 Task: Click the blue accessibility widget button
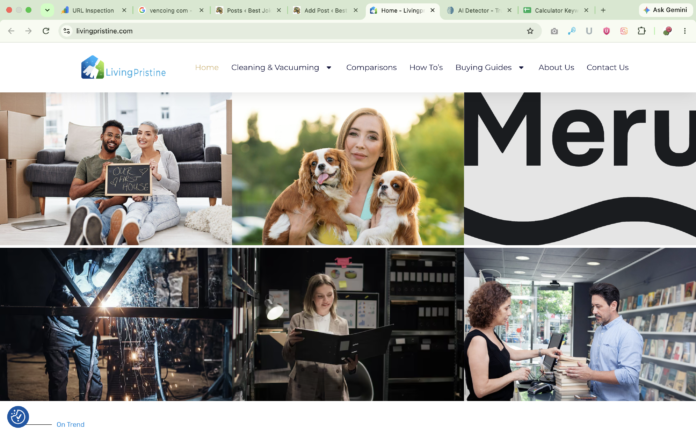(18, 416)
